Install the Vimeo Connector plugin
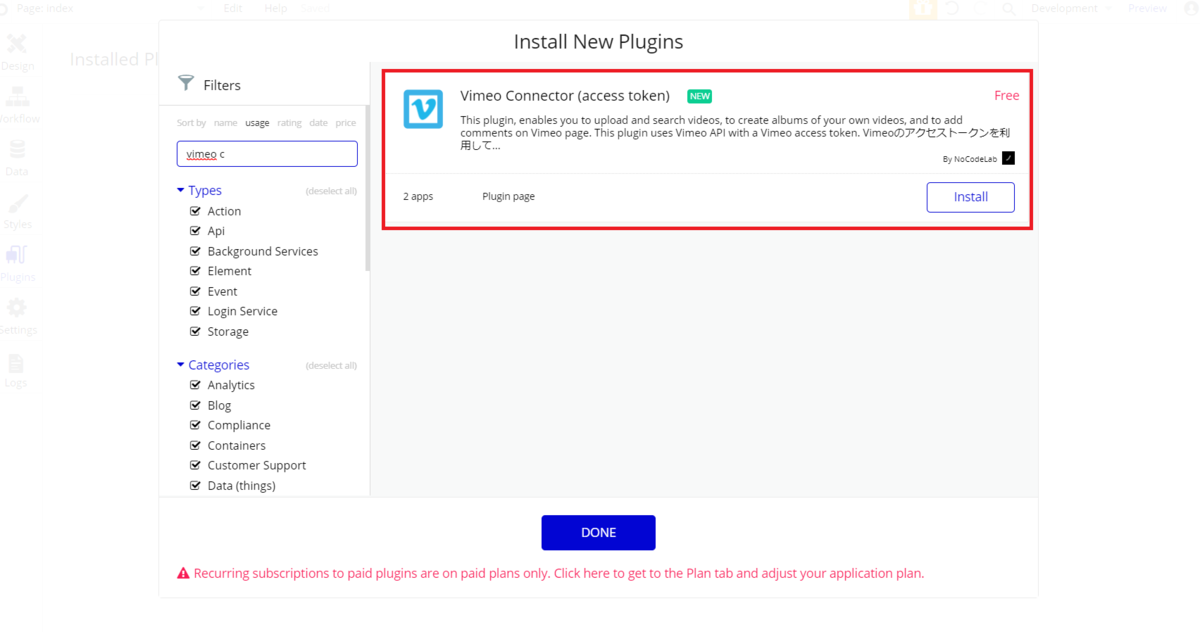The width and height of the screenshot is (1200, 632). point(970,197)
